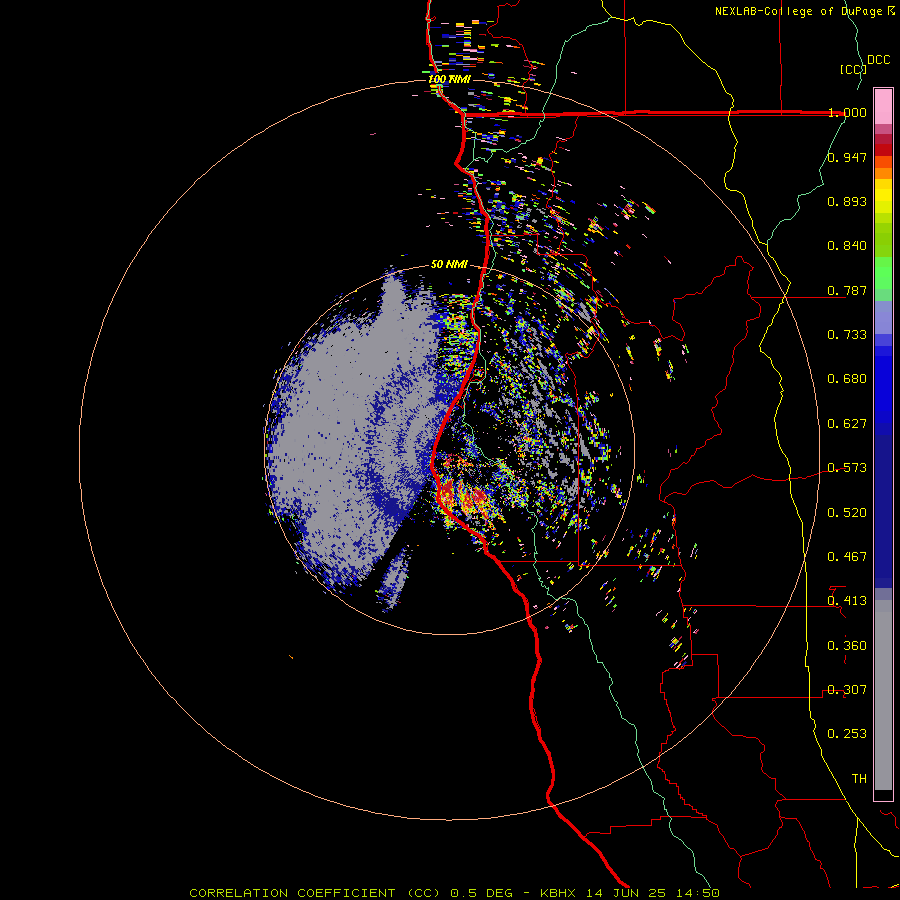This screenshot has height=900, width=900.
Task: Click the 0.627 scale value
Action: 847,424
